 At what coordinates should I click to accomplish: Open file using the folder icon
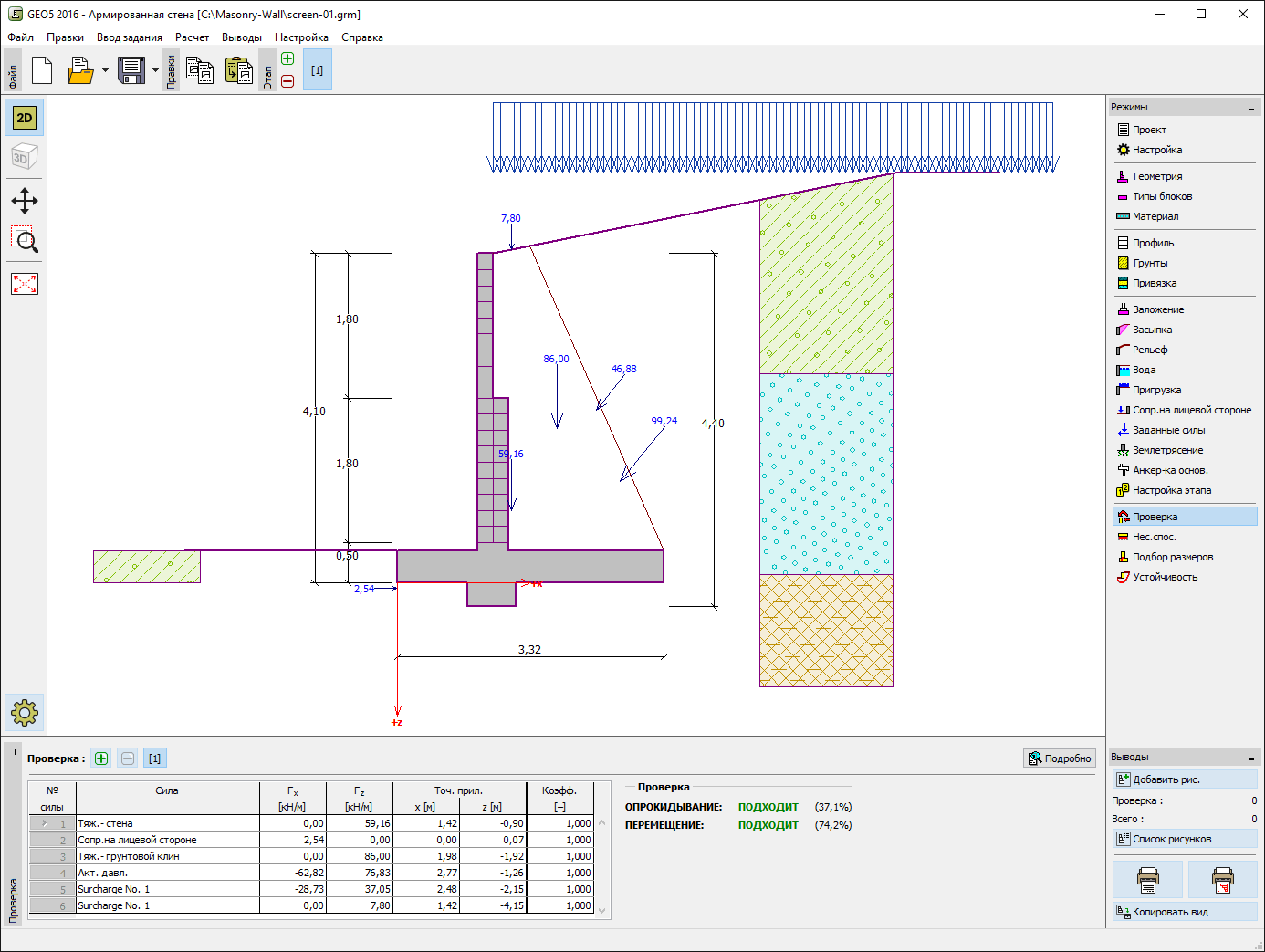point(80,70)
